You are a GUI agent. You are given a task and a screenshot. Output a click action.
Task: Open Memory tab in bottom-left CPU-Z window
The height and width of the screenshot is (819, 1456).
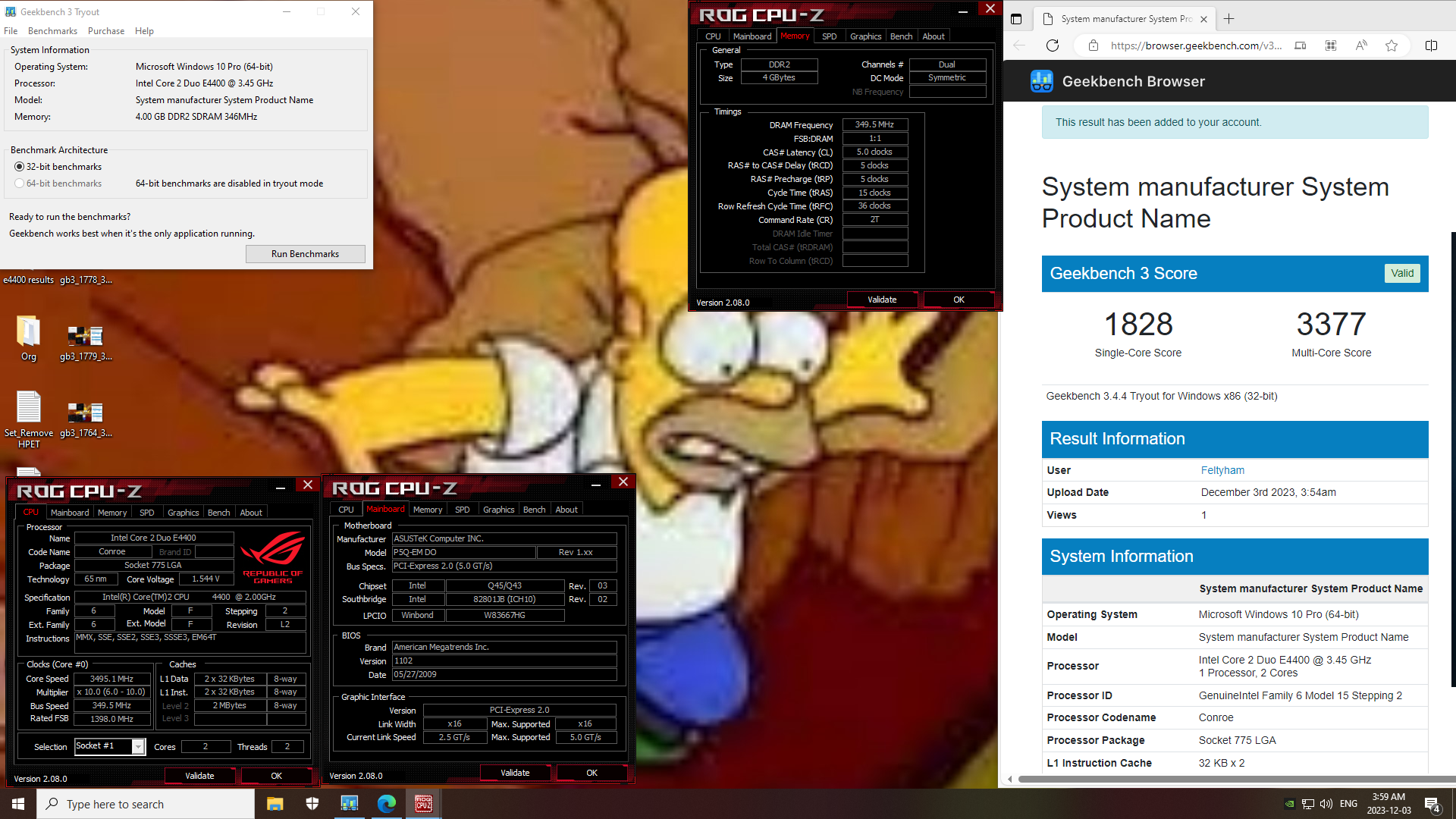[112, 513]
